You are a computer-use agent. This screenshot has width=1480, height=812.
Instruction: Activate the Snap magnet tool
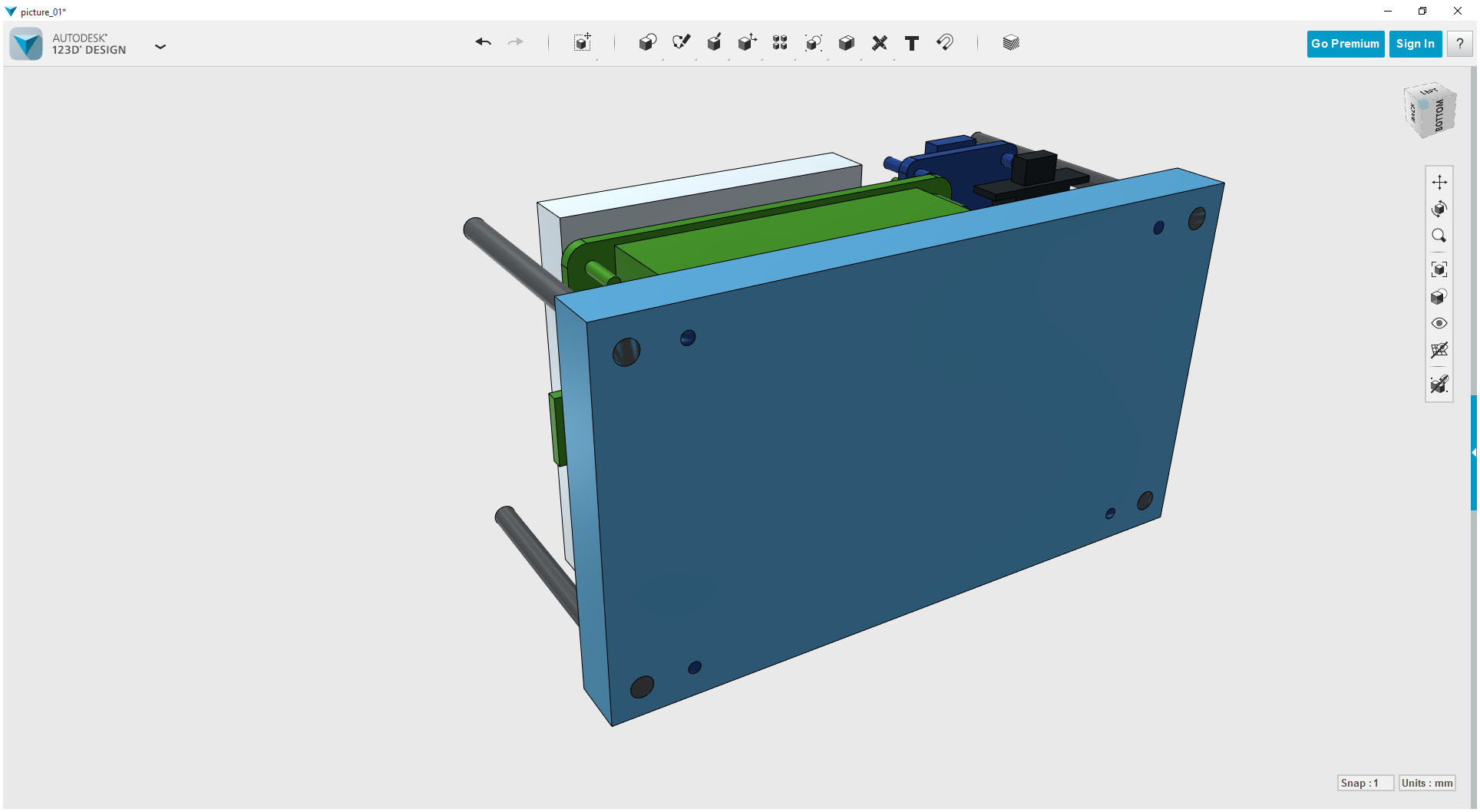(945, 43)
